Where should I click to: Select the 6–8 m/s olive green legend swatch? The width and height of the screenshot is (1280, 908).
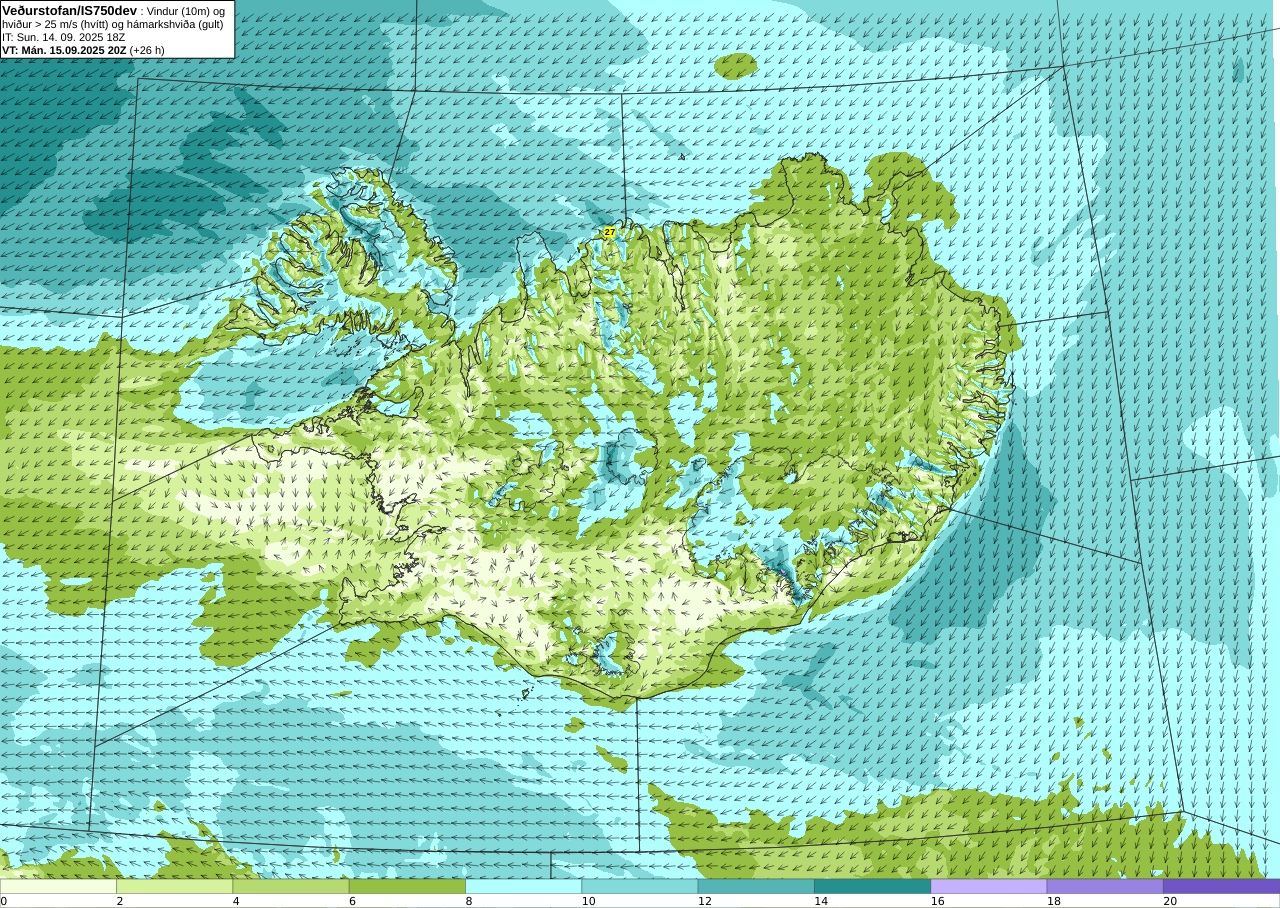[407, 886]
